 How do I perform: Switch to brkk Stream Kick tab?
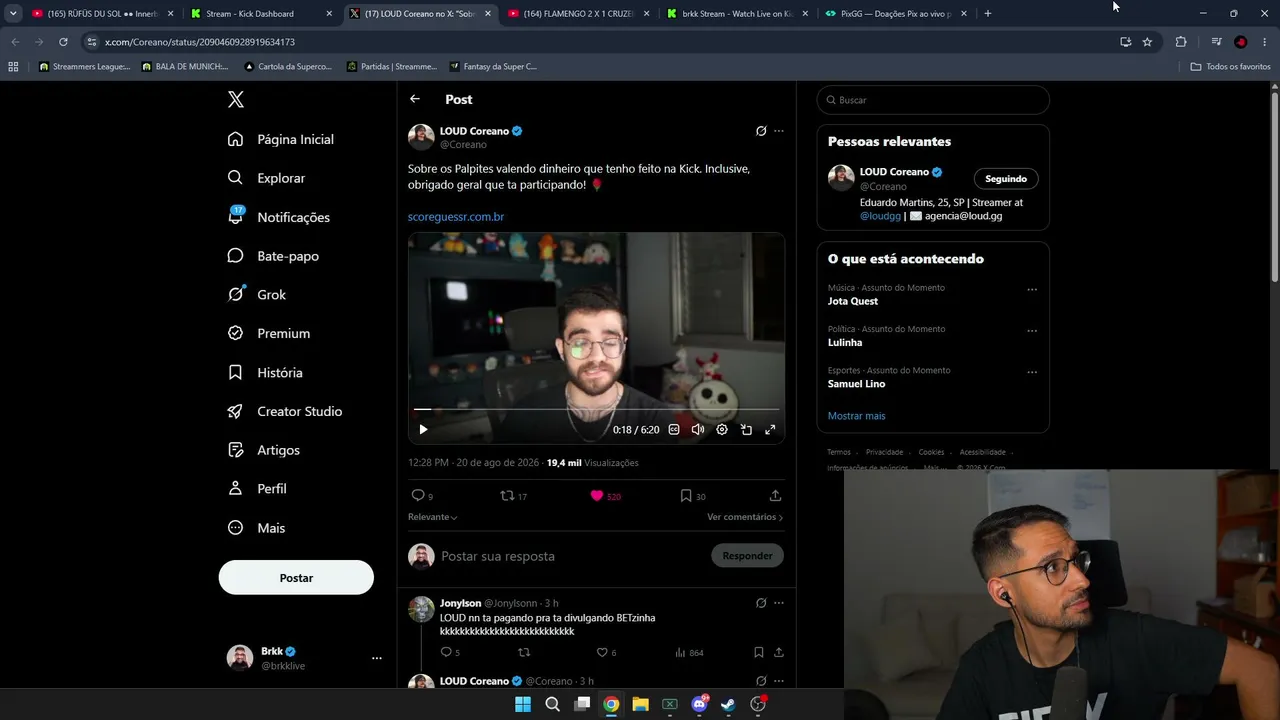pos(737,14)
